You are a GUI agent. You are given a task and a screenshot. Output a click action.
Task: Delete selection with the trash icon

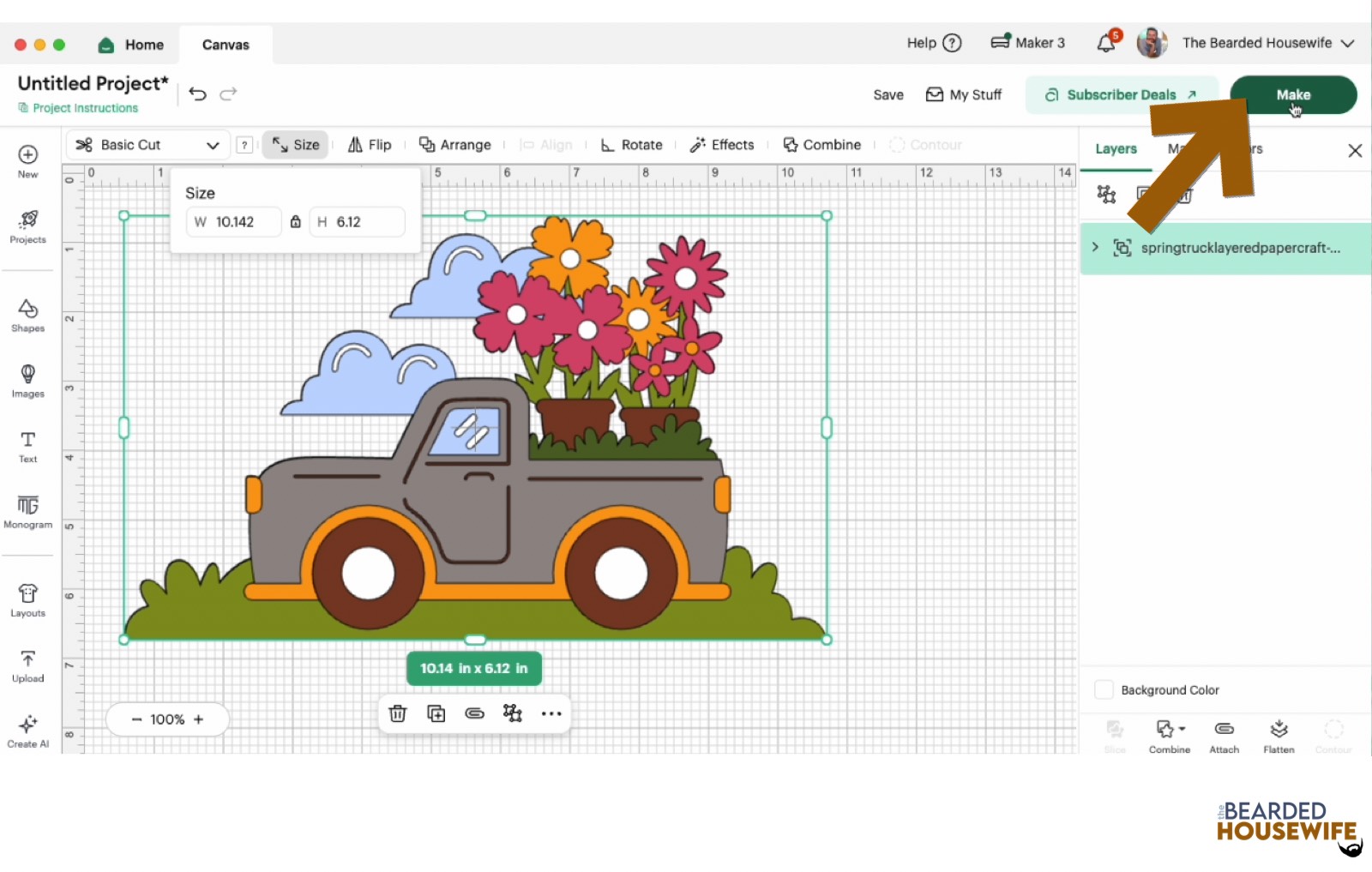point(397,713)
